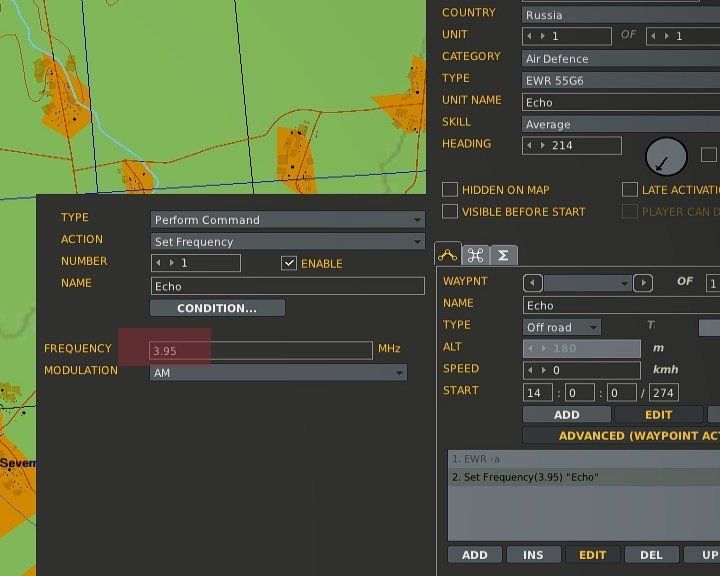Go to next waypoint with right arrow
This screenshot has height=576, width=720.
[643, 283]
